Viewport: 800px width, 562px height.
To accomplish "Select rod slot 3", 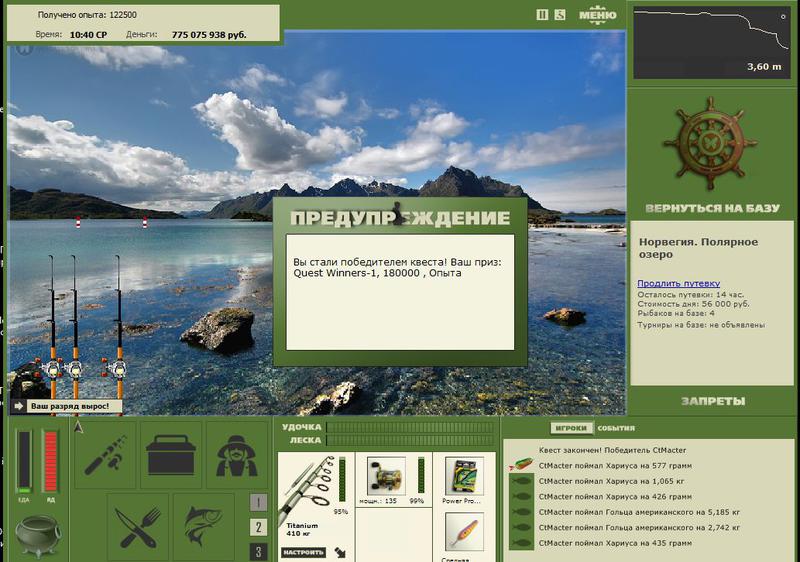I will pyautogui.click(x=258, y=552).
